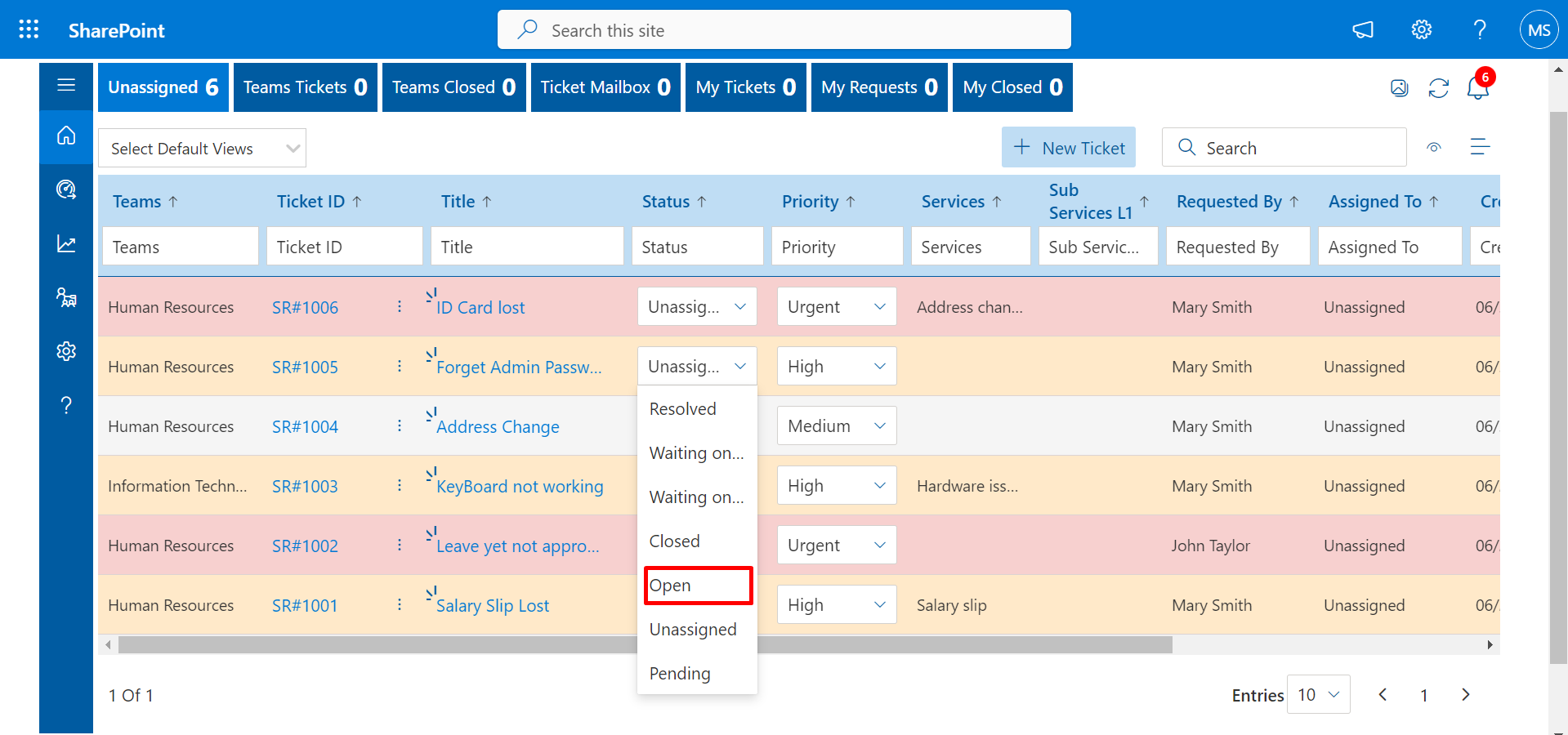Switch to the Teams Tickets tab

[305, 87]
